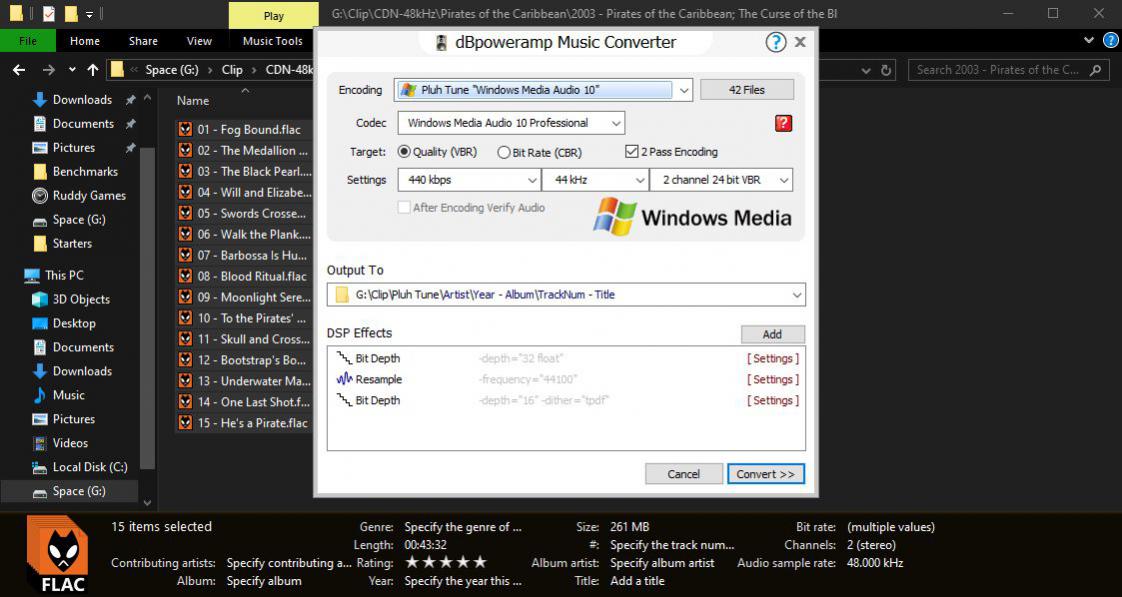Image resolution: width=1122 pixels, height=597 pixels.
Task: Switch to the Share ribbon tab
Action: point(143,41)
